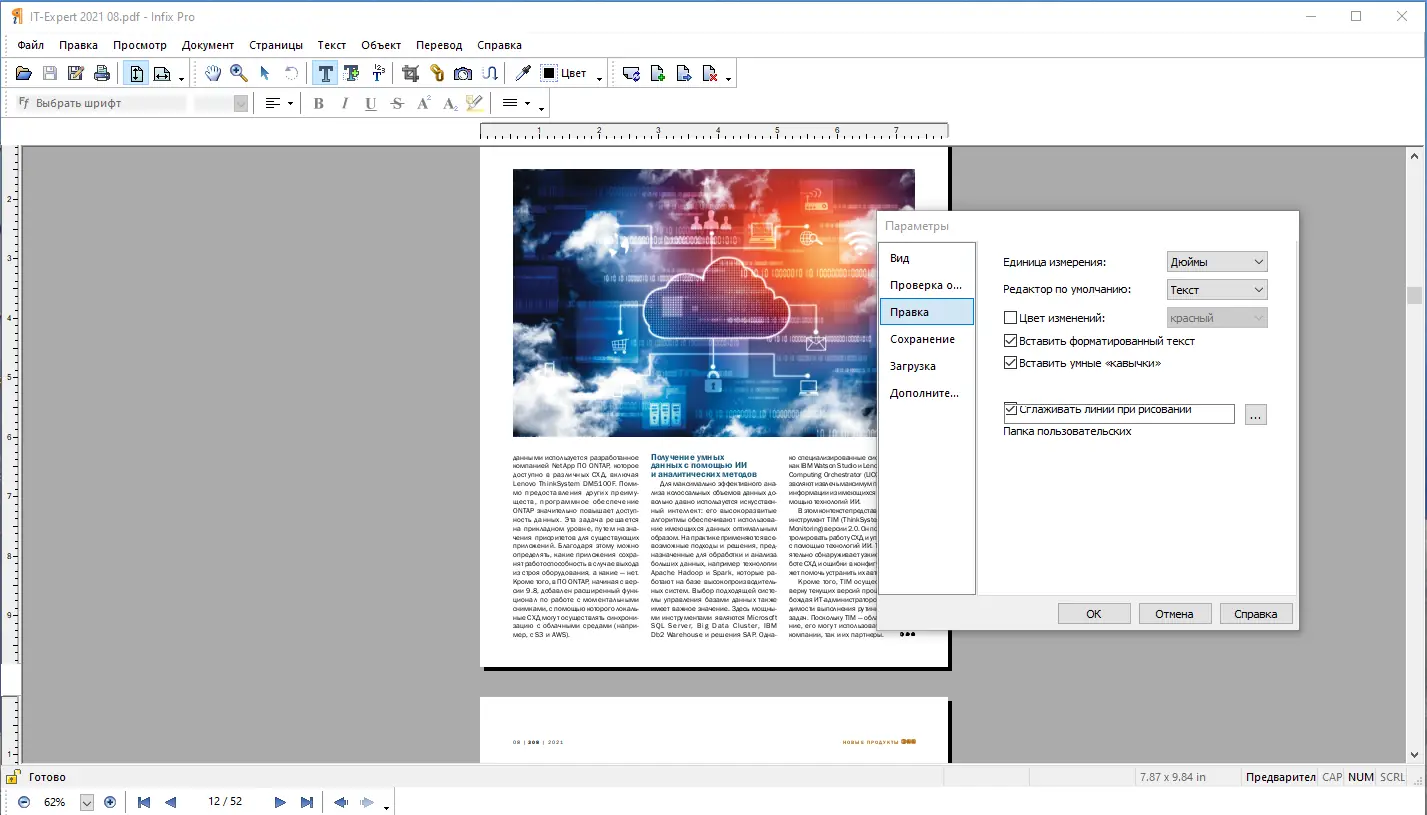Apply superscript formatting
Image resolution: width=1427 pixels, height=815 pixels.
424,103
